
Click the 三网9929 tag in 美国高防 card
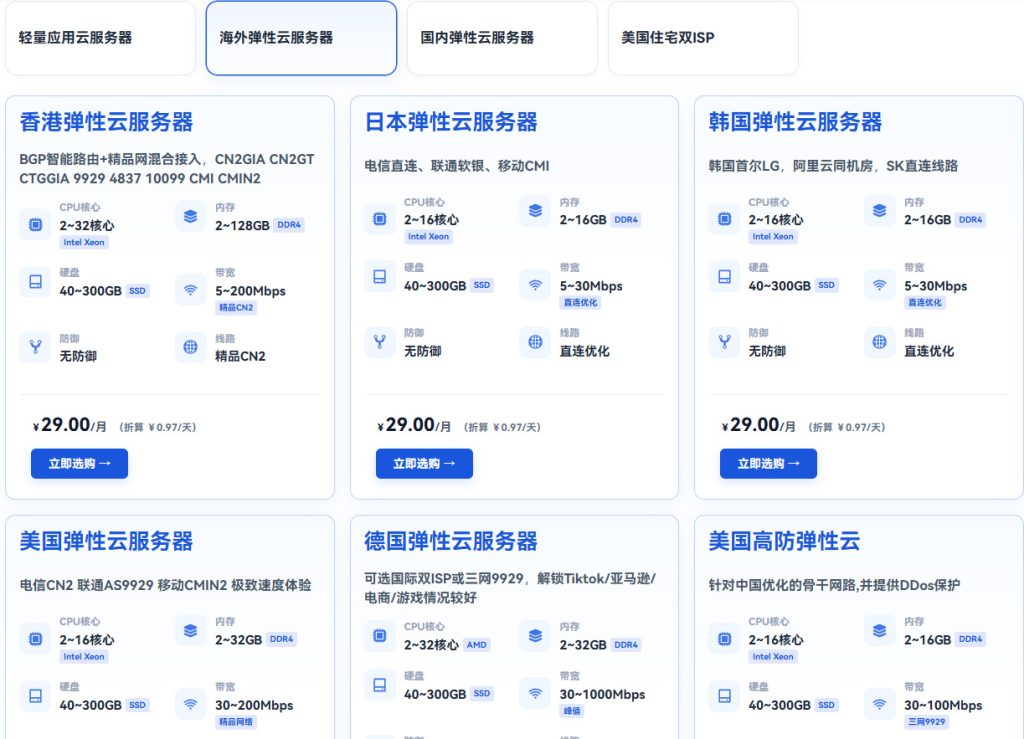927,721
